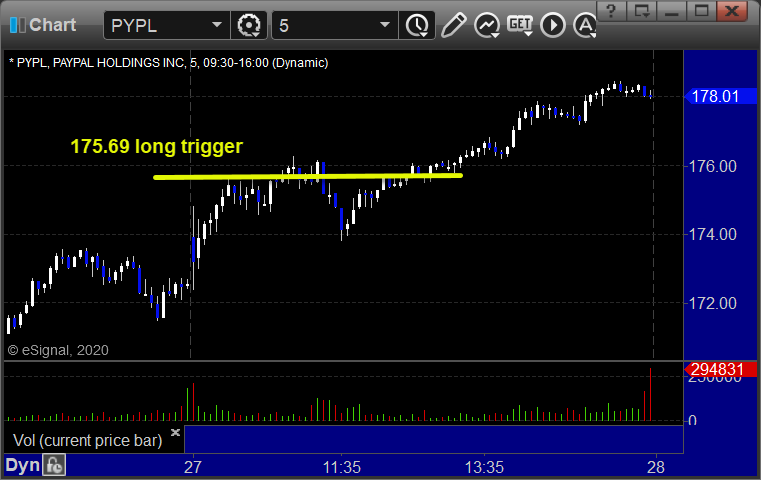Click the window link dropdown icon

pos(642,11)
